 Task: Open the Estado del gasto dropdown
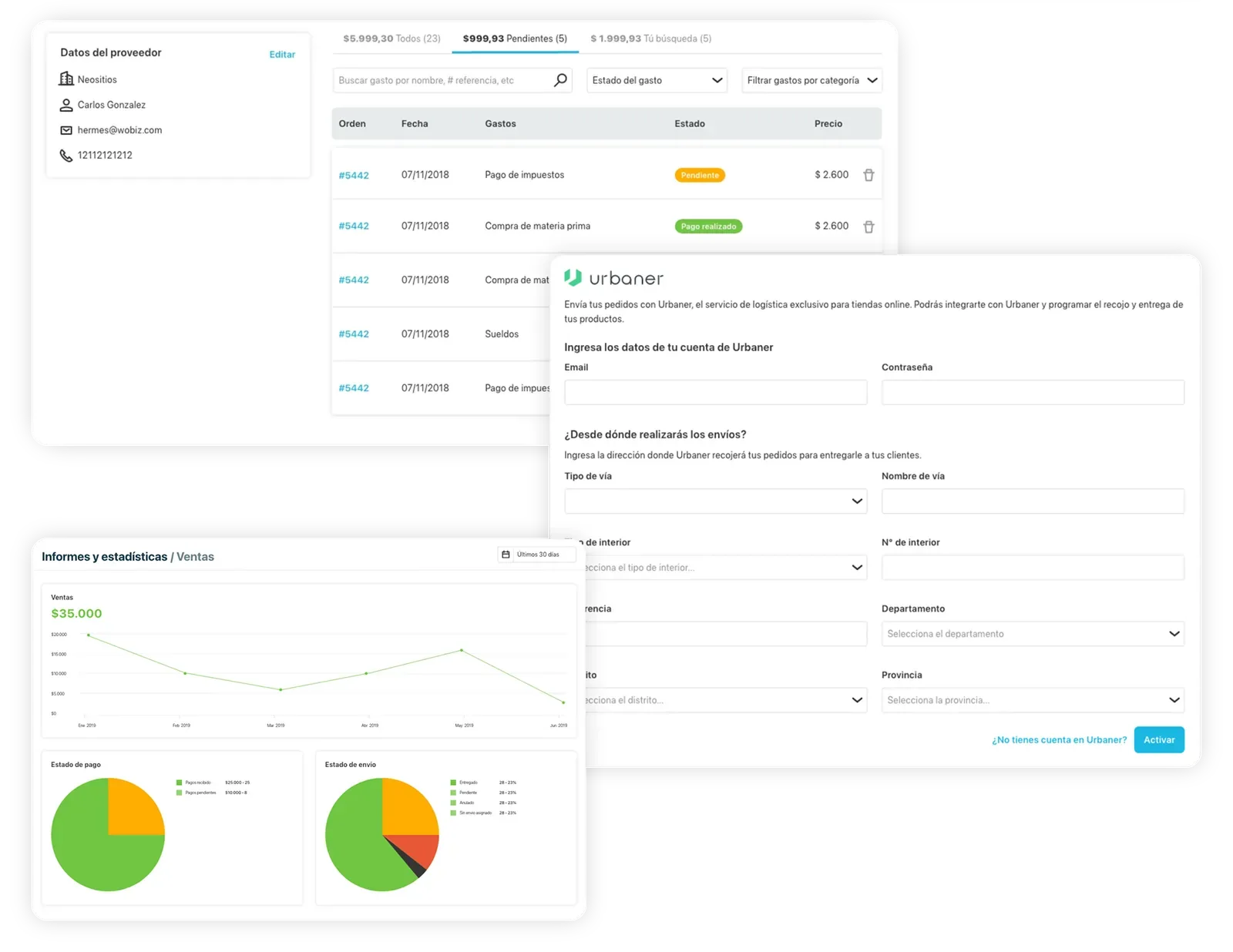(x=657, y=80)
